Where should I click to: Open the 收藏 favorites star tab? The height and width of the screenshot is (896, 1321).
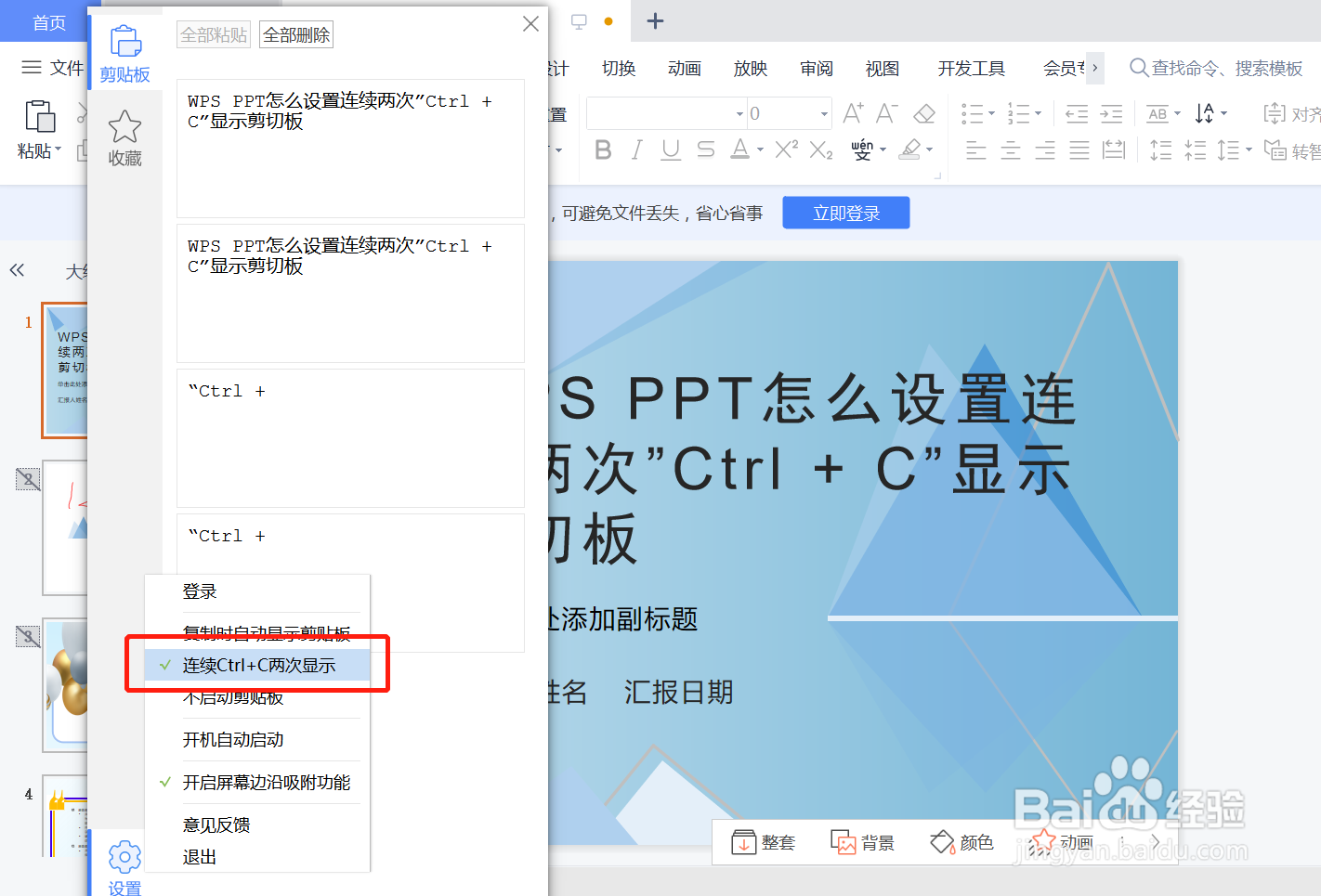pos(124,138)
